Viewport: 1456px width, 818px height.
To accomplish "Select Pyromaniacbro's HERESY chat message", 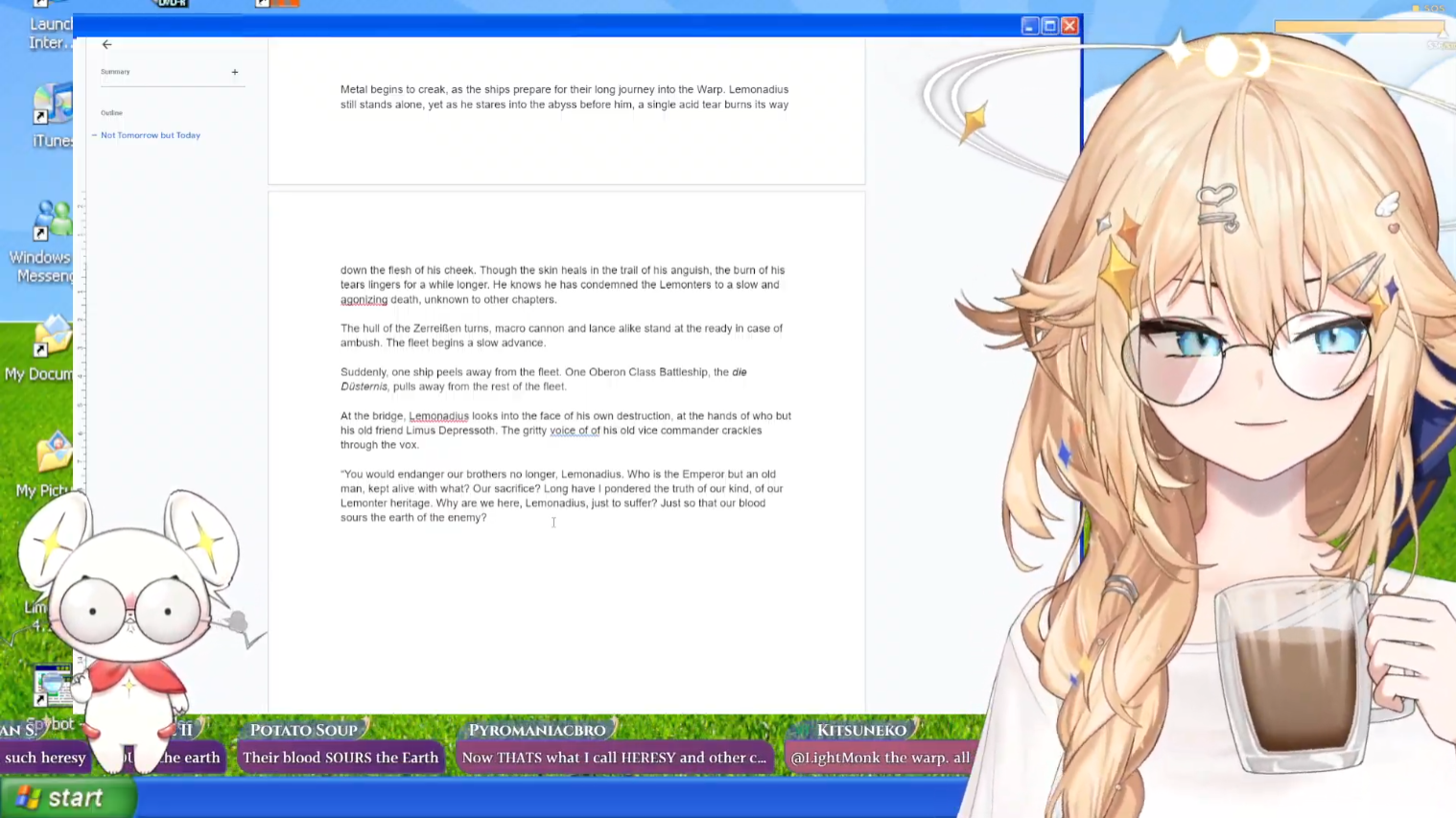I will click(x=614, y=758).
